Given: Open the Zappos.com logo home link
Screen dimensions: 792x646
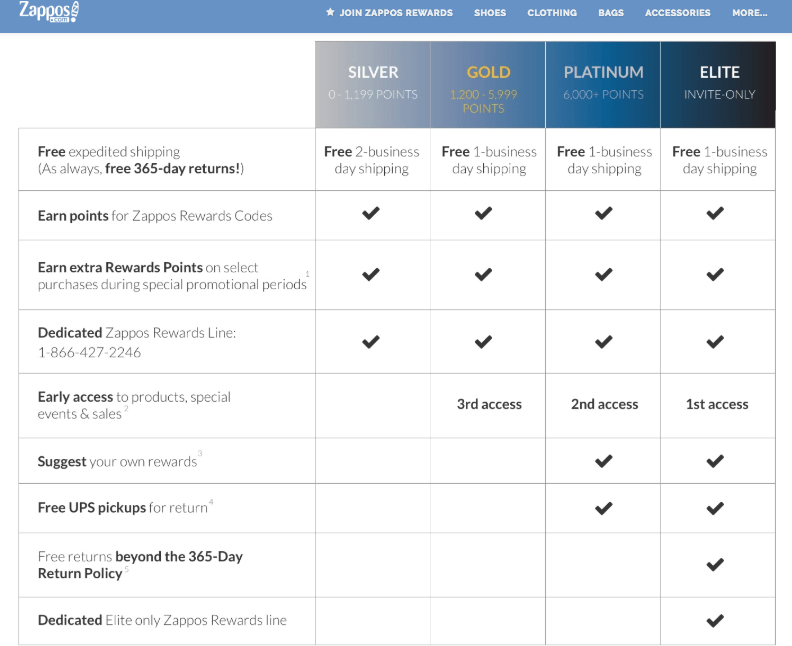Looking at the screenshot, I should click(49, 12).
